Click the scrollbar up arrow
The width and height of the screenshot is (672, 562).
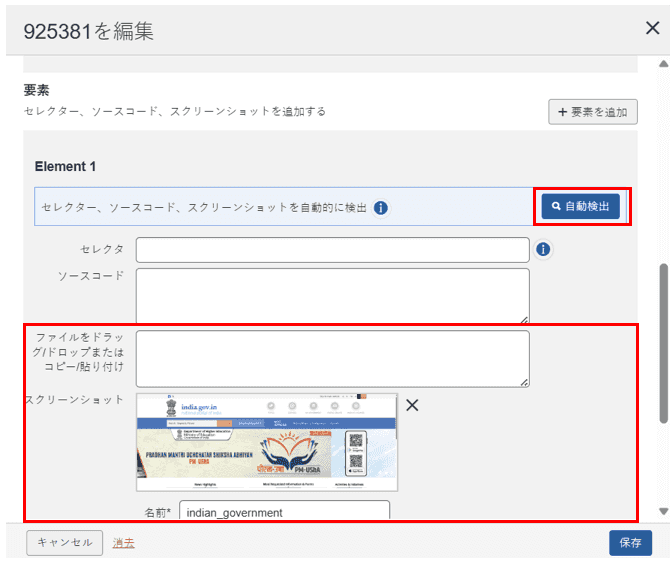pos(662,64)
